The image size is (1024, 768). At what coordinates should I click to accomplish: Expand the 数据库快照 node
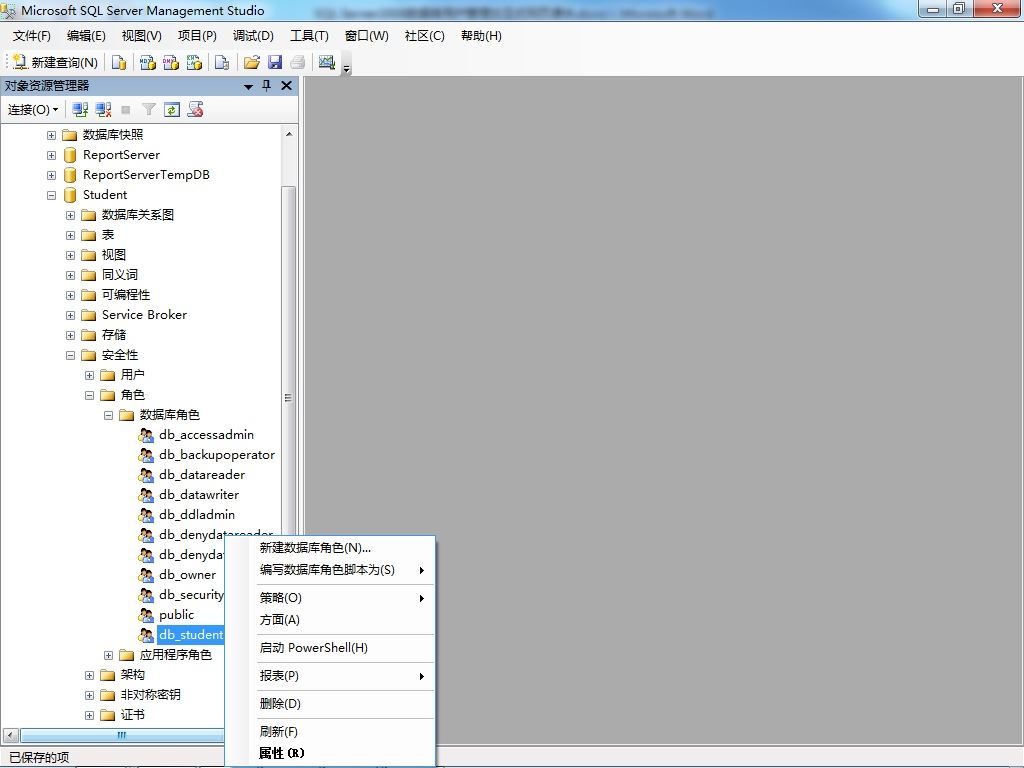tap(51, 135)
